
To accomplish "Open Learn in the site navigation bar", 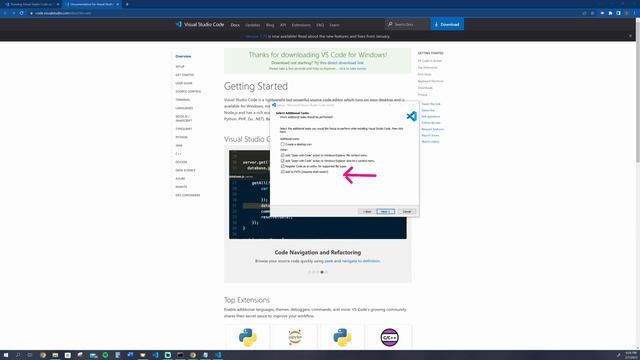I will pos(334,25).
